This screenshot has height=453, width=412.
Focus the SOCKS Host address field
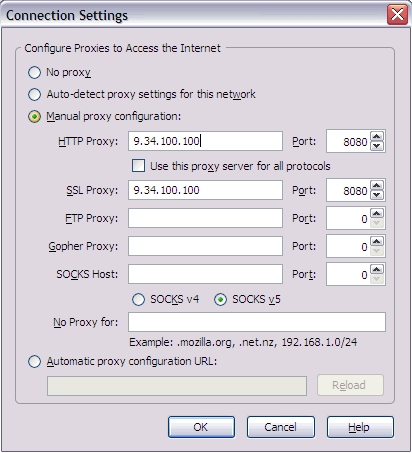pyautogui.click(x=205, y=274)
